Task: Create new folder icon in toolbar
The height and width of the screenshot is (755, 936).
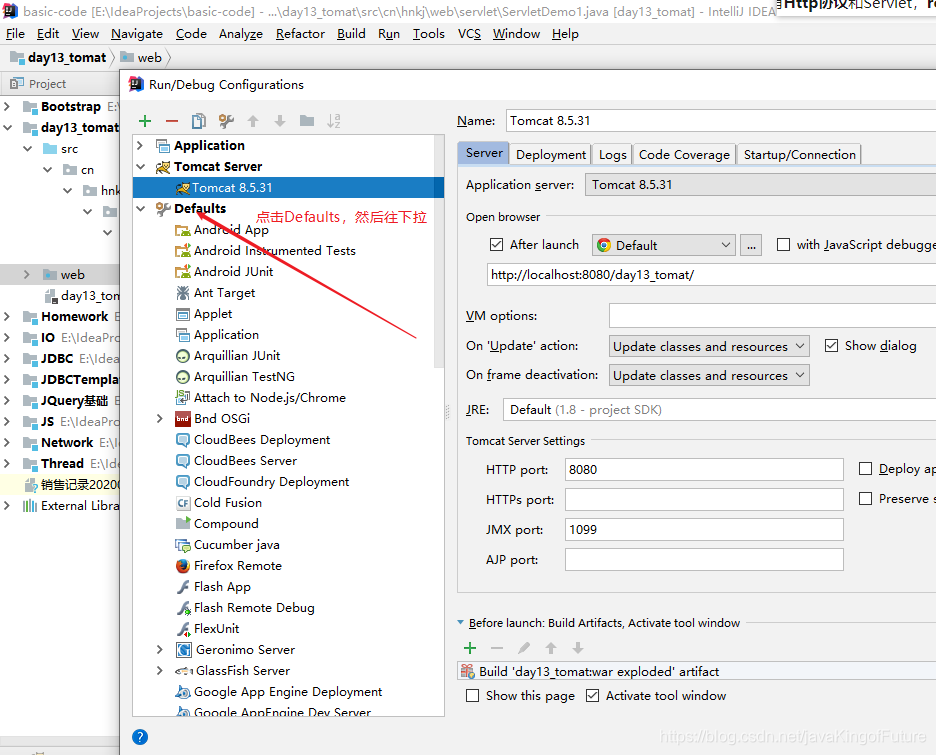Action: click(x=307, y=121)
